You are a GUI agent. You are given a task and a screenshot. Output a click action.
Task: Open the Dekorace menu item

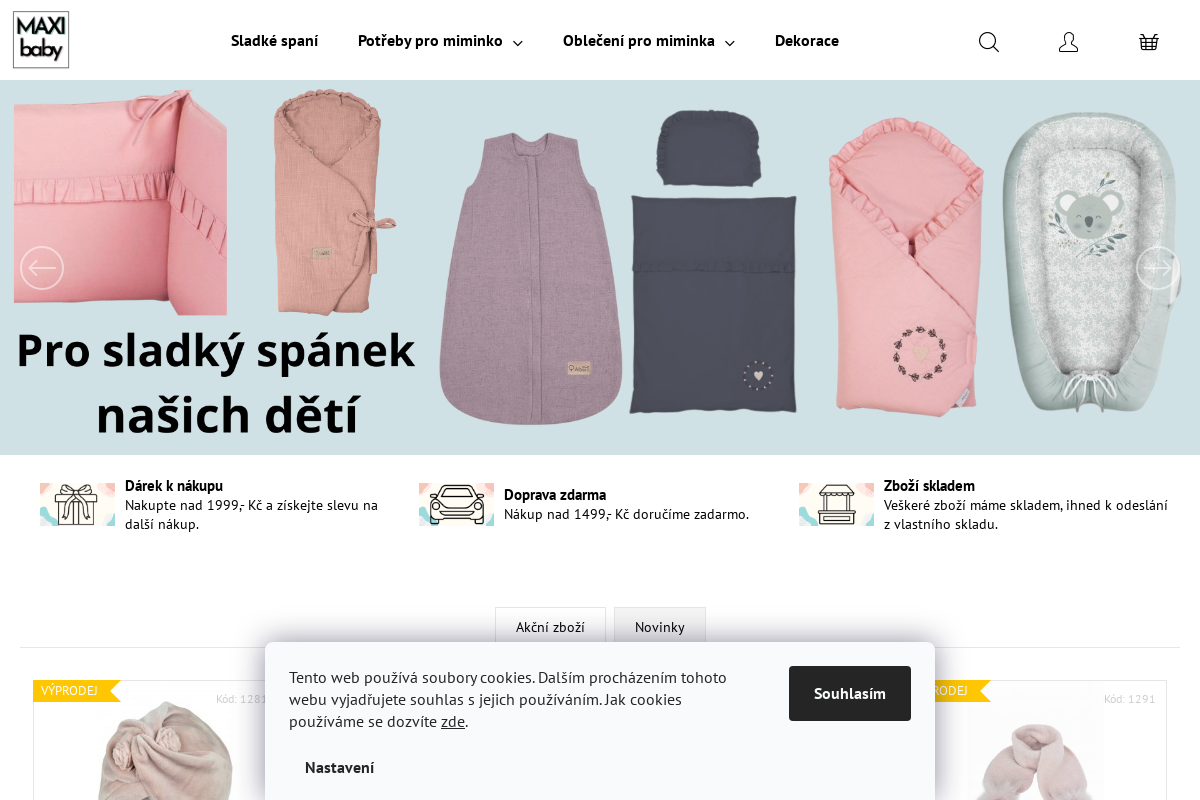807,41
